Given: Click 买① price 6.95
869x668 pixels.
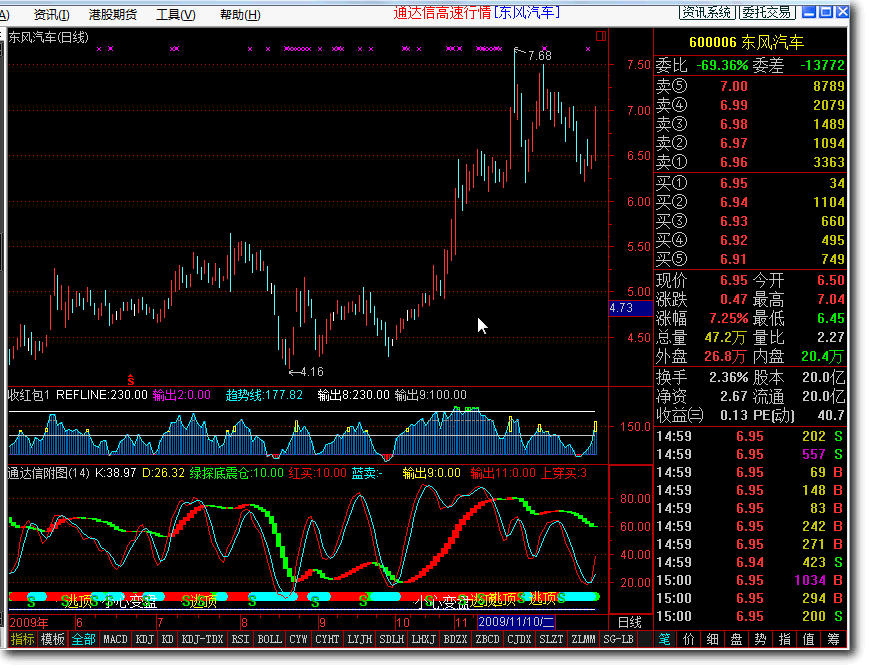Looking at the screenshot, I should [734, 183].
